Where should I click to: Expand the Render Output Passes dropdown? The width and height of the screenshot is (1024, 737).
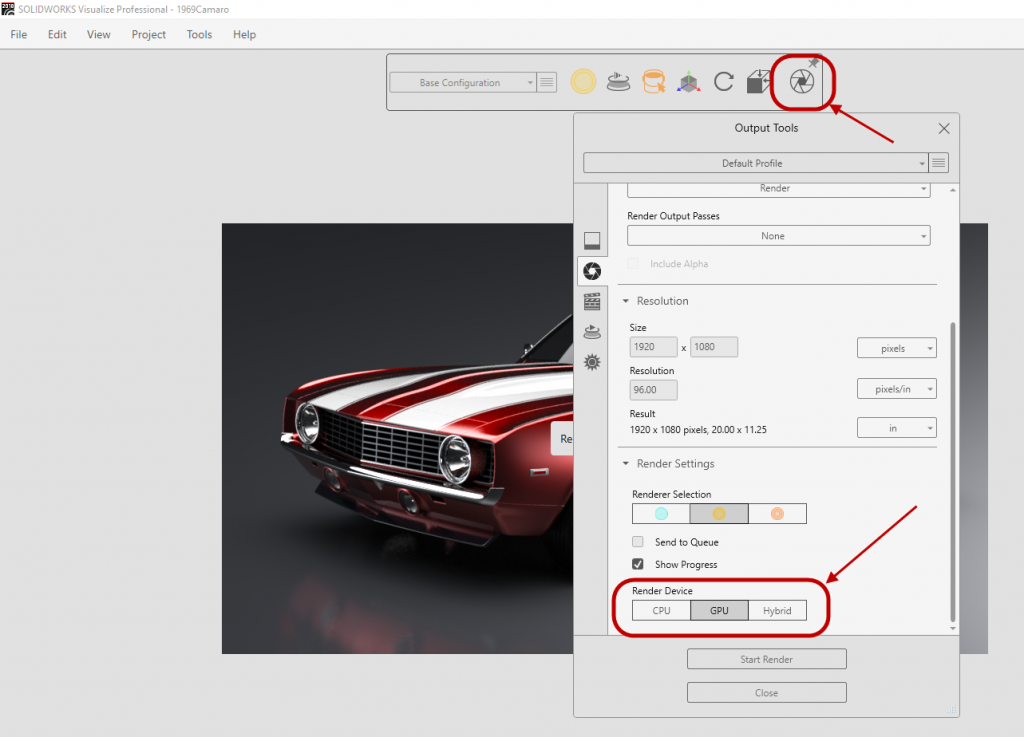(x=778, y=236)
